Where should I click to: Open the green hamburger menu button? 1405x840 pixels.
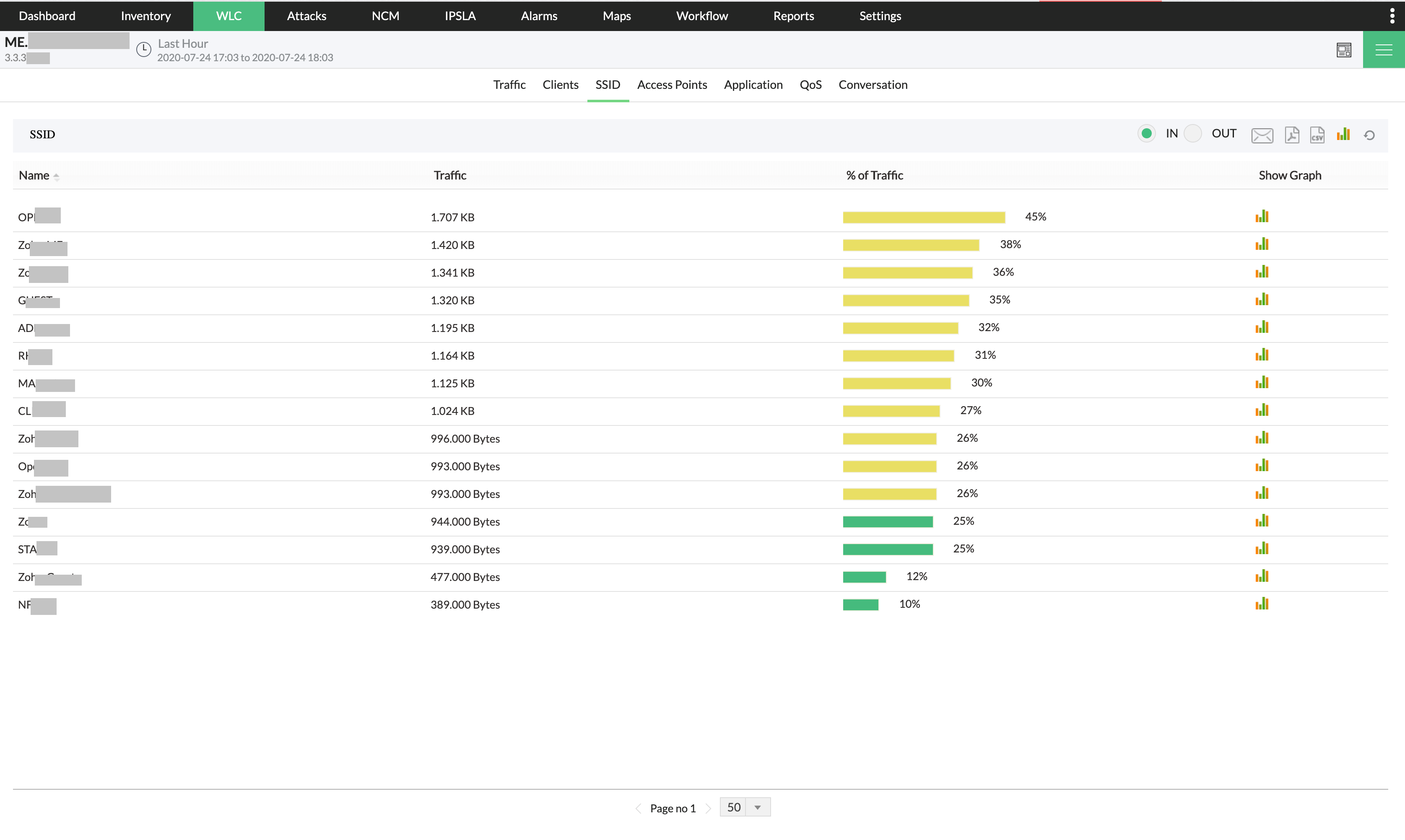point(1384,50)
